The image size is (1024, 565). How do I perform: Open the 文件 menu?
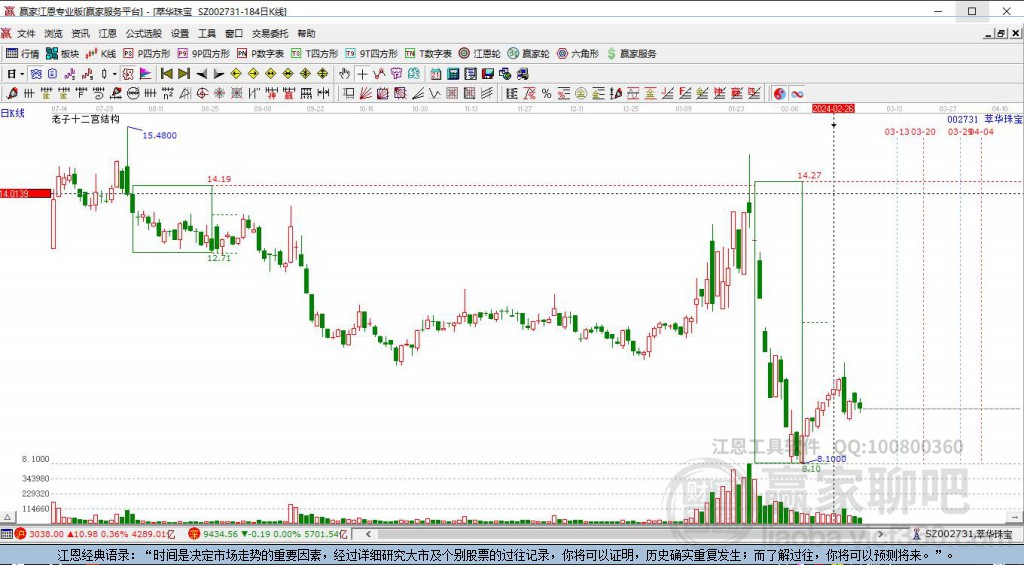[26, 33]
